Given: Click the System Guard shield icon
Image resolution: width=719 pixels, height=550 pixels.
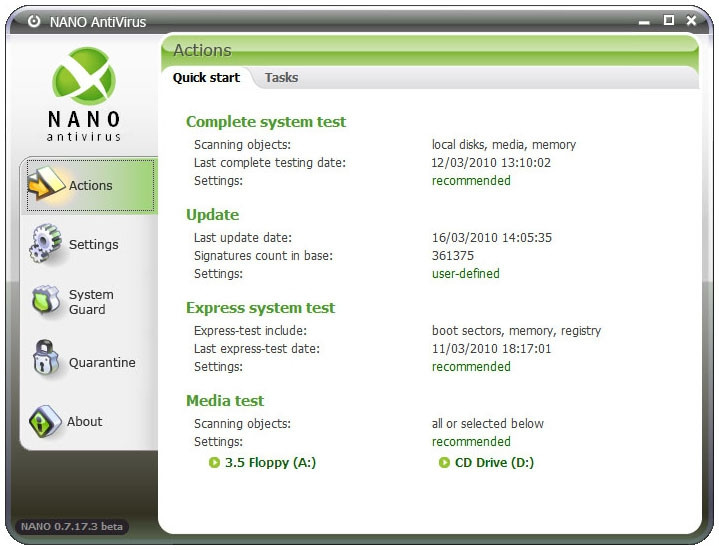Looking at the screenshot, I should (x=46, y=301).
